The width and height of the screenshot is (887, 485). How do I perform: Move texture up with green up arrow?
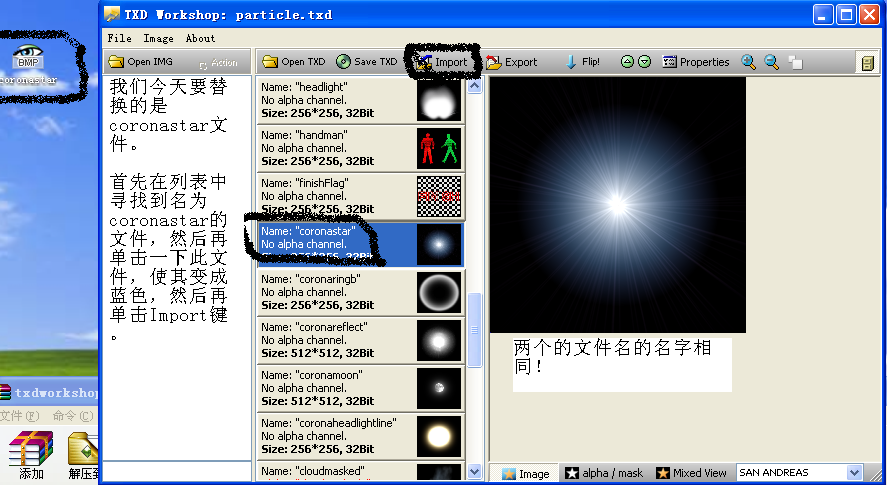tap(627, 62)
